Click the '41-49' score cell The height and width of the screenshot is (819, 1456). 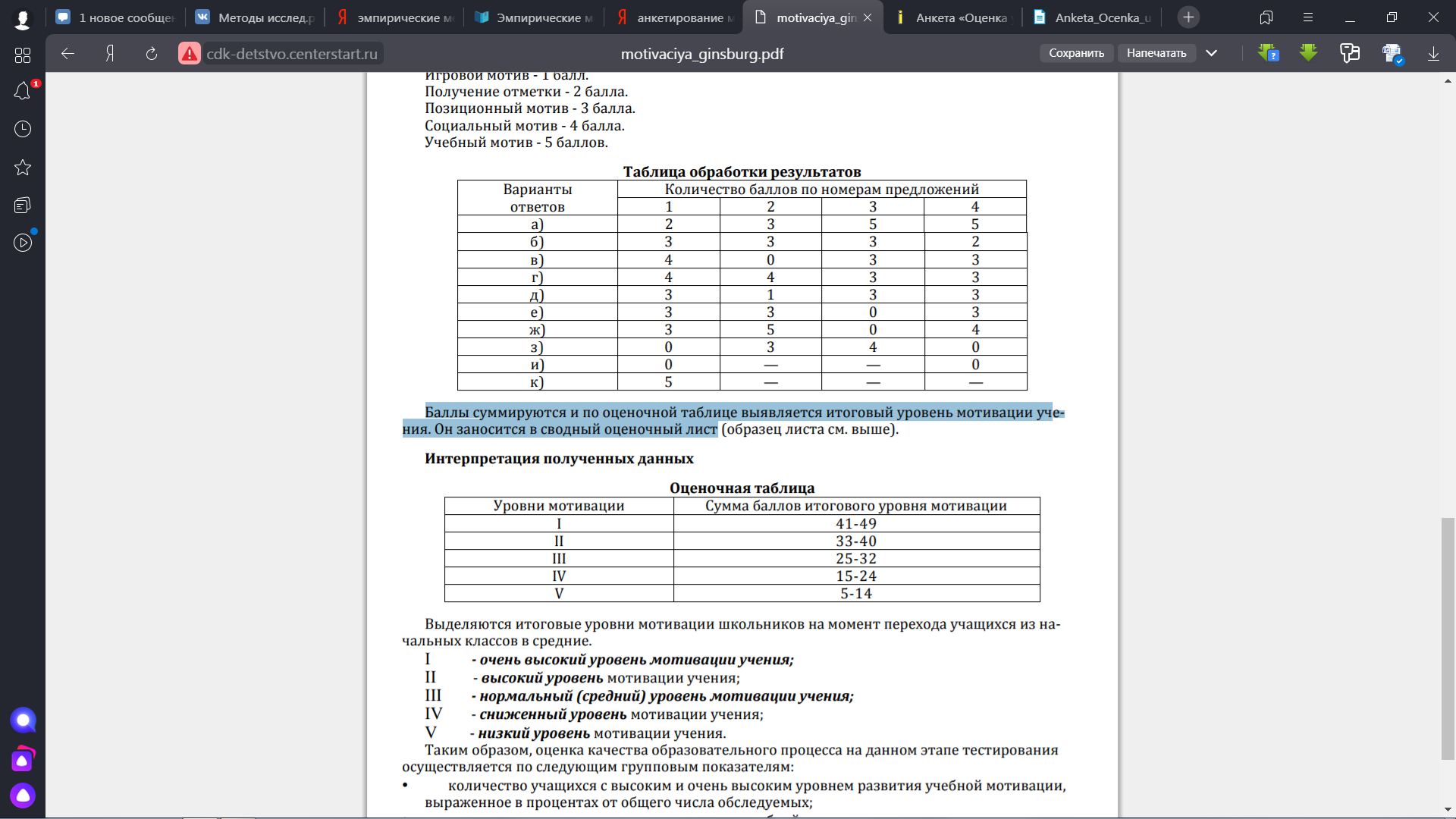(856, 523)
